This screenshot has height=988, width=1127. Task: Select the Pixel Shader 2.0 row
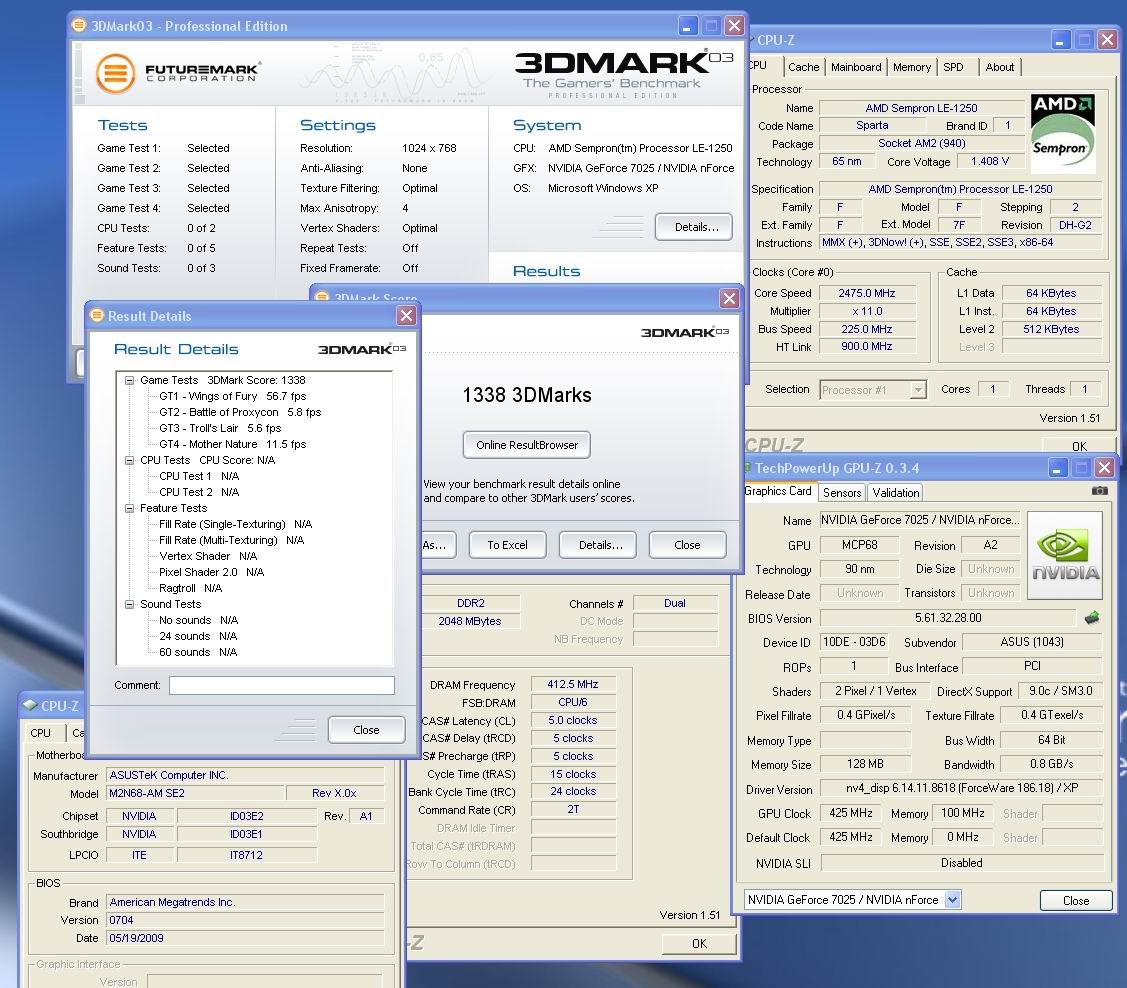point(211,572)
